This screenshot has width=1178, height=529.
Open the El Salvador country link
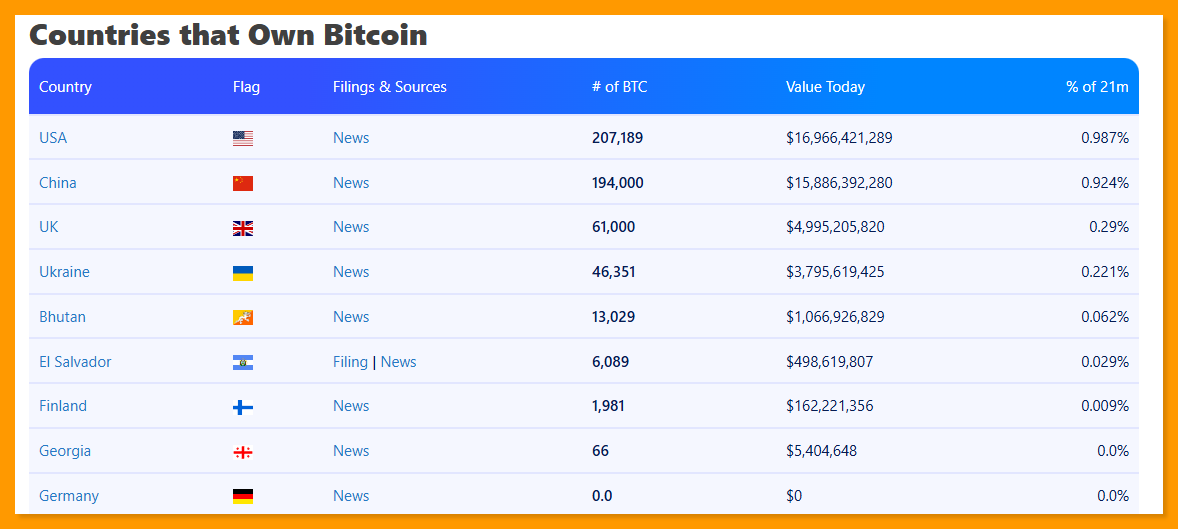[75, 362]
